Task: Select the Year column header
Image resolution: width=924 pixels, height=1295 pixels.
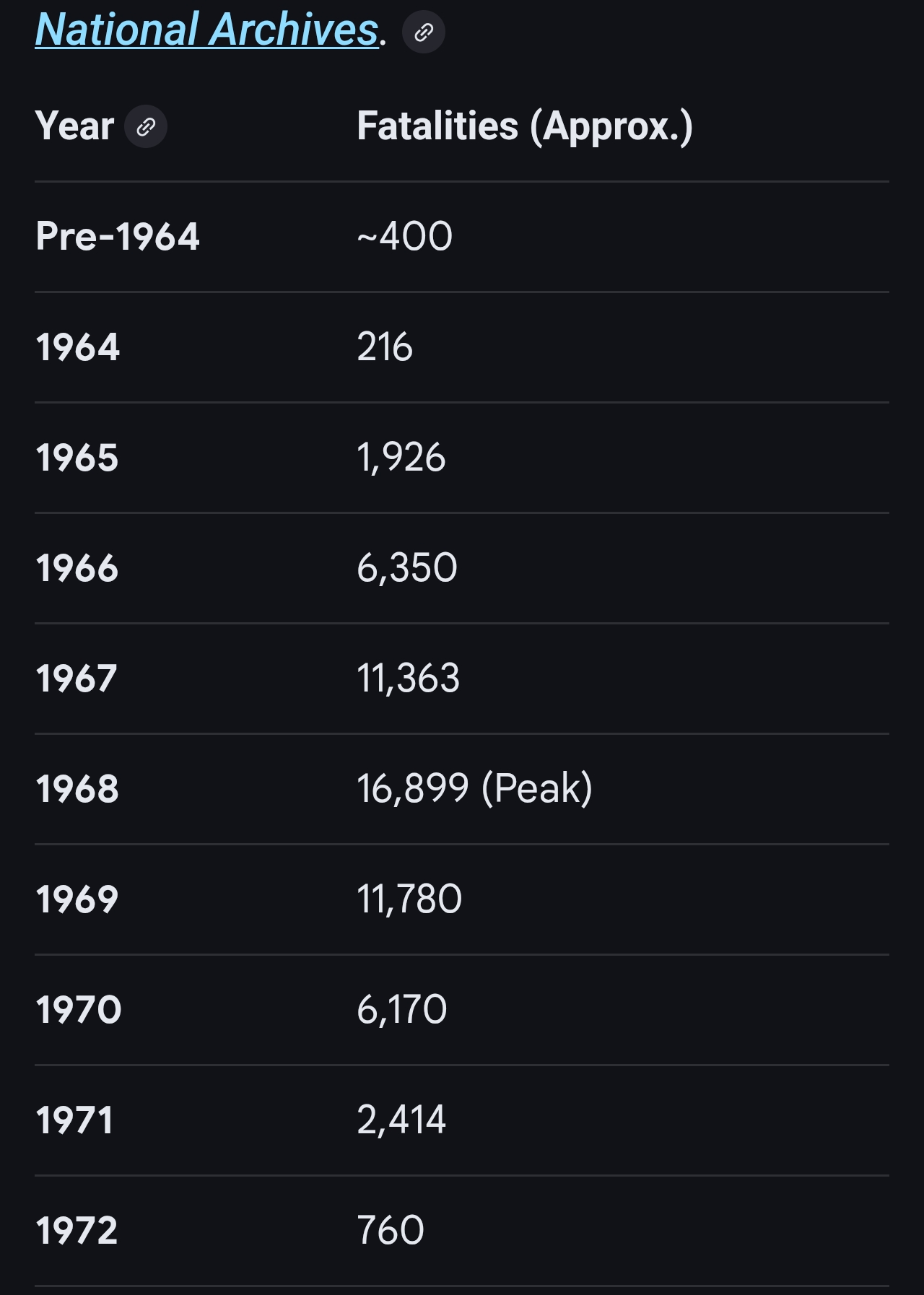Action: (x=74, y=126)
